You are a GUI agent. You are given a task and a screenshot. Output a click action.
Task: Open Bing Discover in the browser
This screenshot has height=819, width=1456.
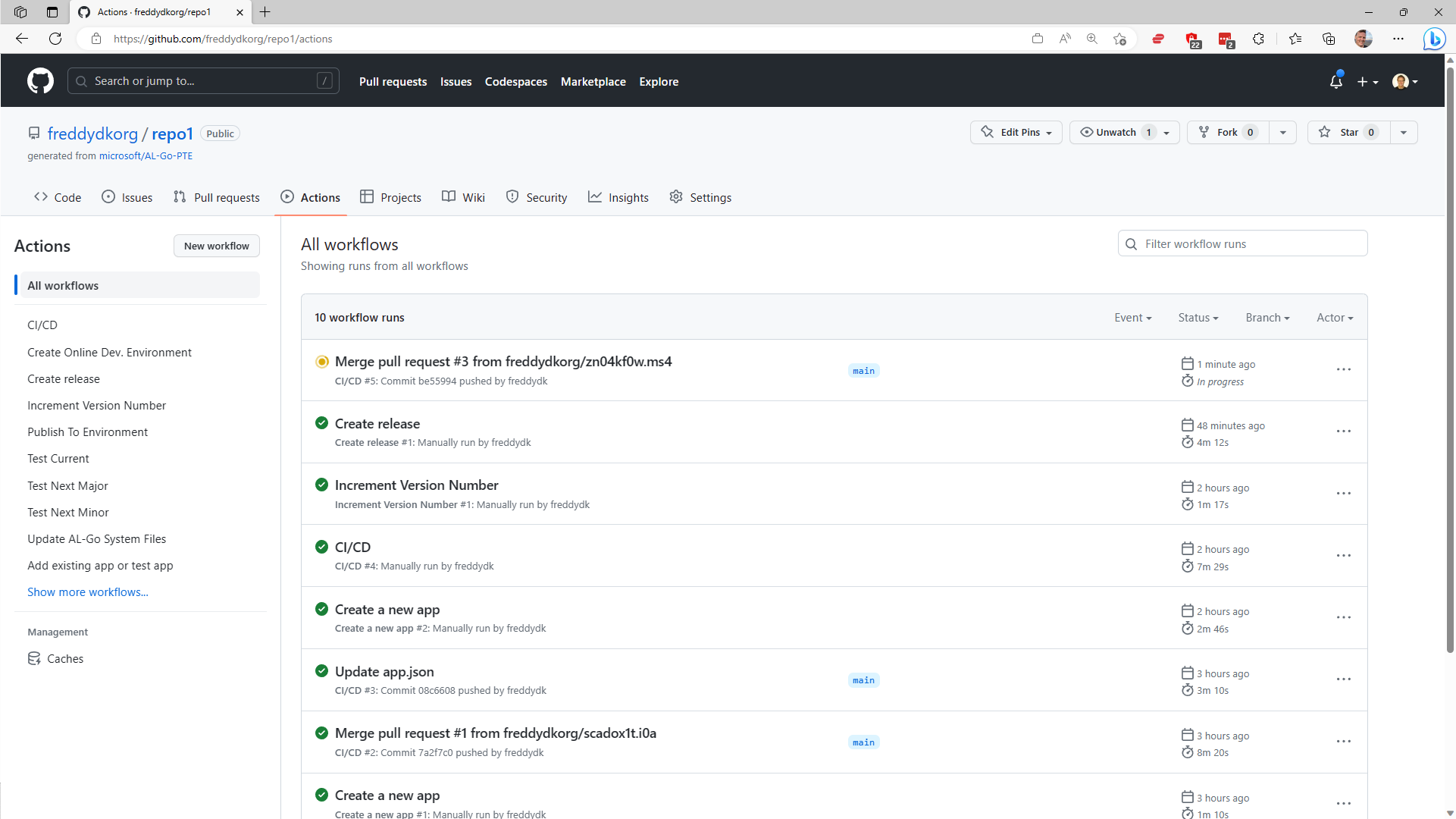pos(1434,39)
